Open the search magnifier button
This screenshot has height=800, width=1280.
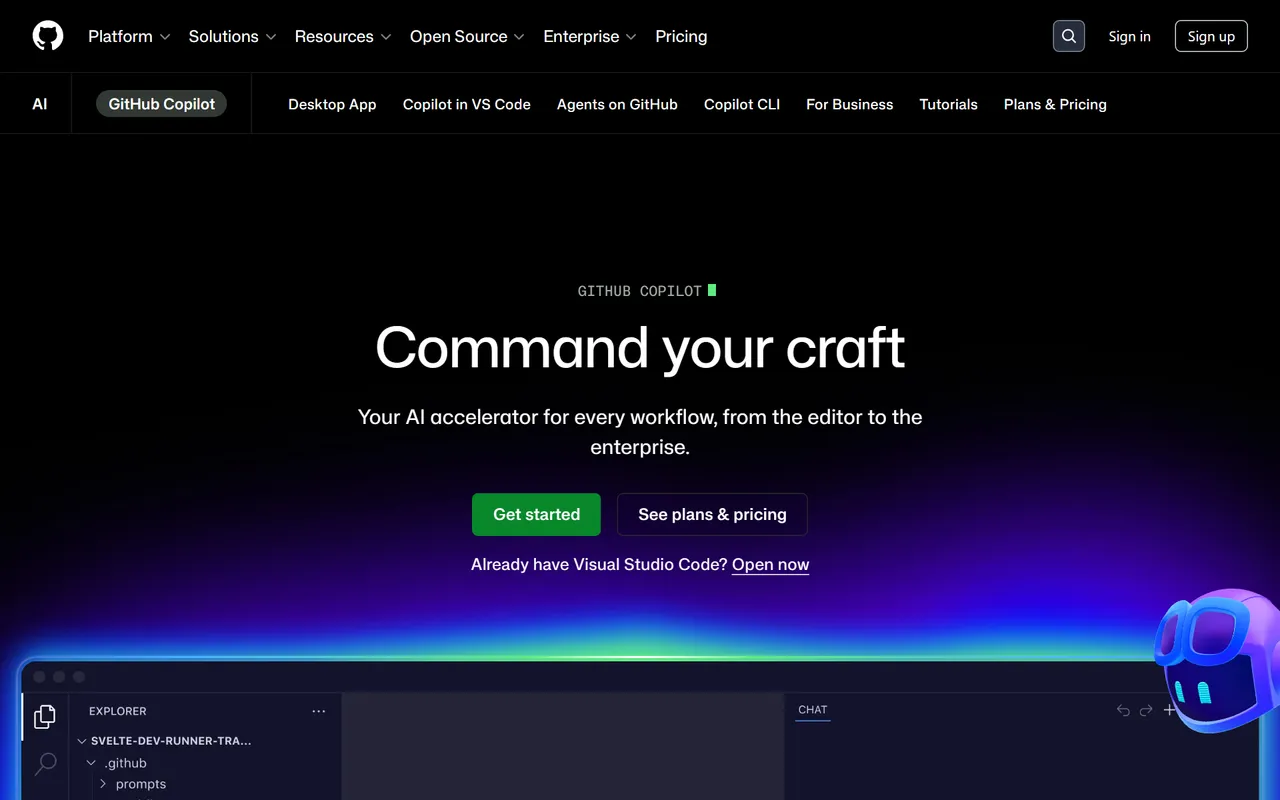pyautogui.click(x=1069, y=36)
